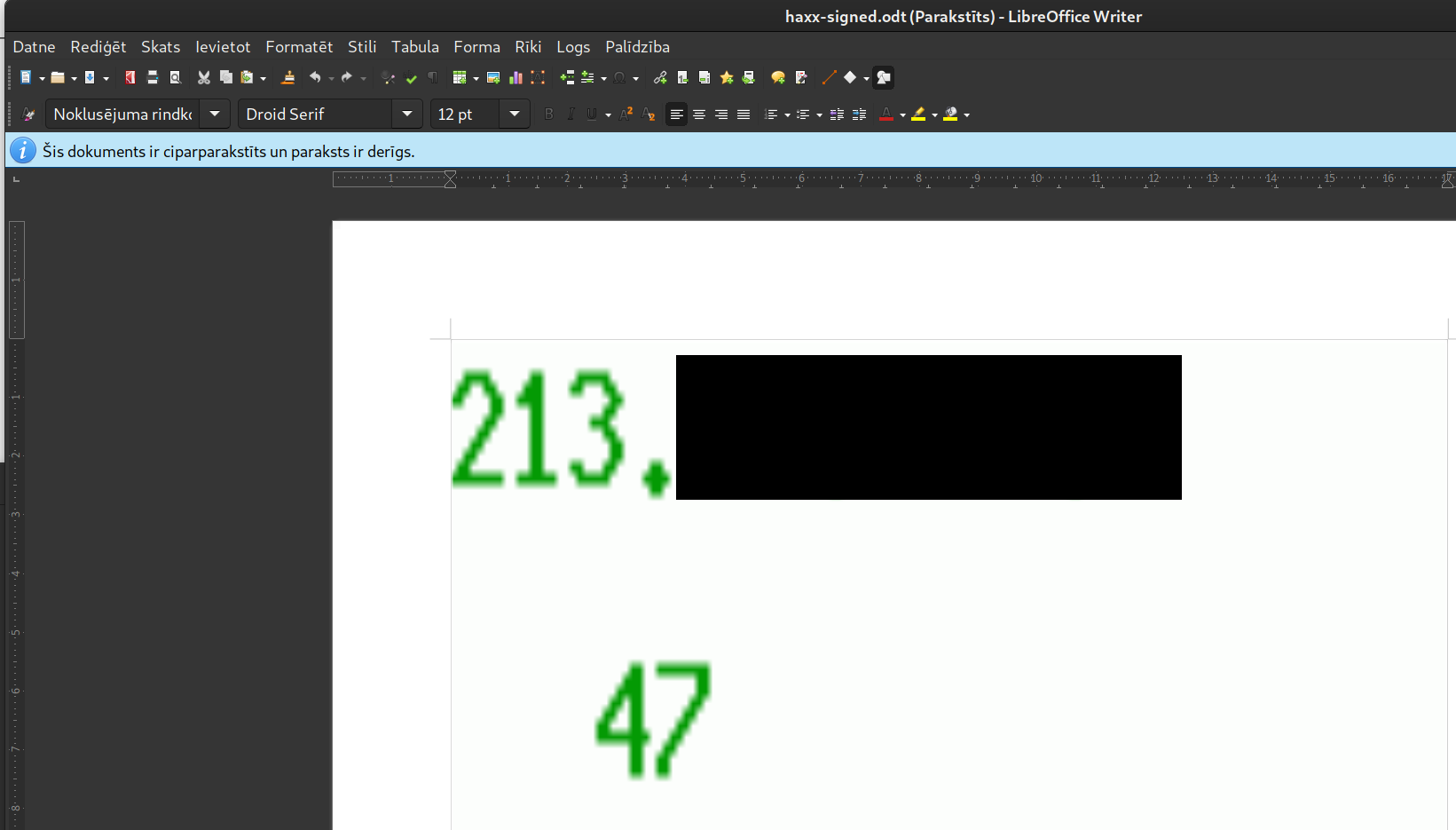Click the Insert Bookmark star icon
This screenshot has width=1456, height=830.
[727, 78]
